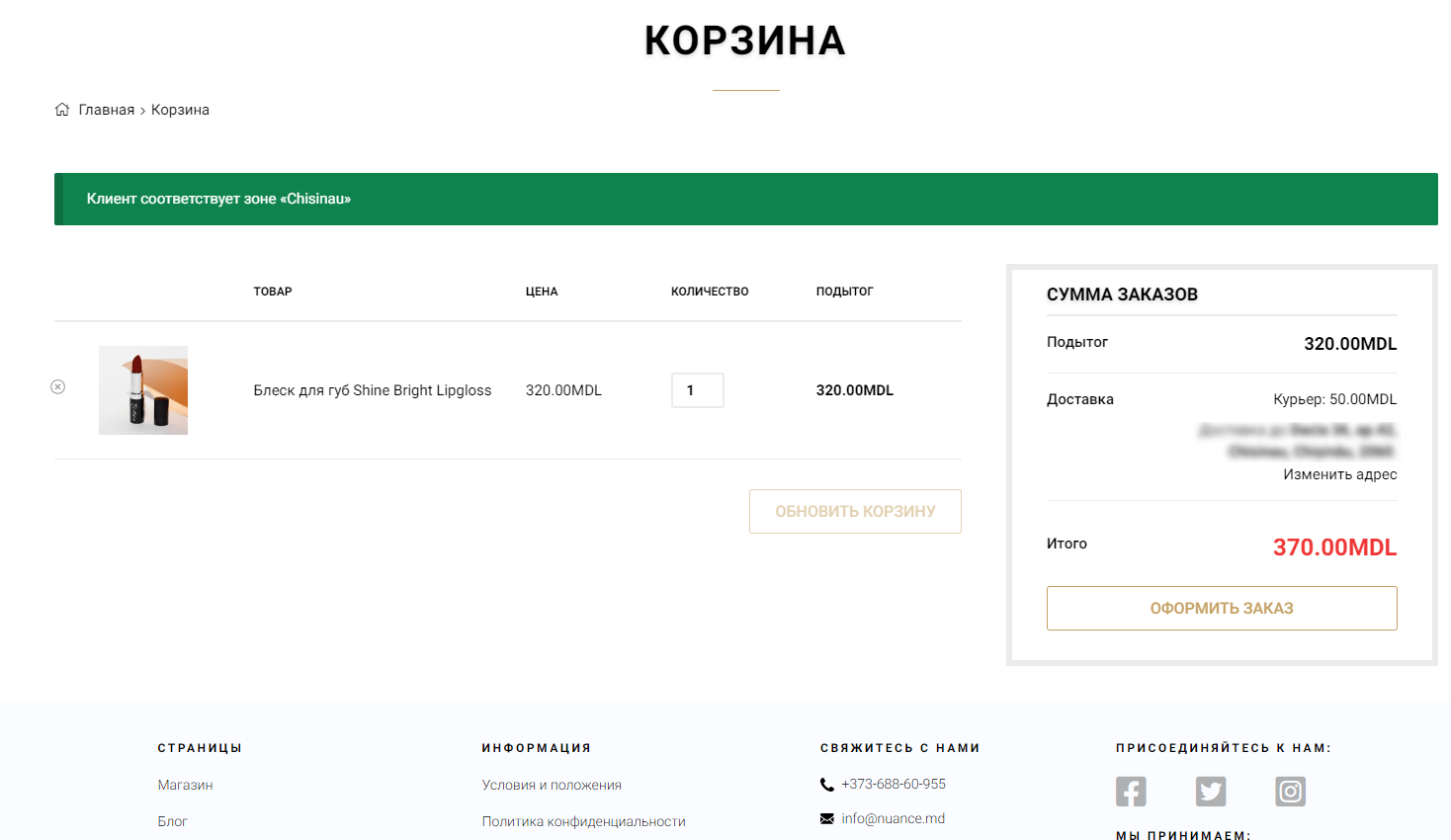Go to Главная breadcrumb link
This screenshot has height=840, width=1451.
pyautogui.click(x=107, y=110)
